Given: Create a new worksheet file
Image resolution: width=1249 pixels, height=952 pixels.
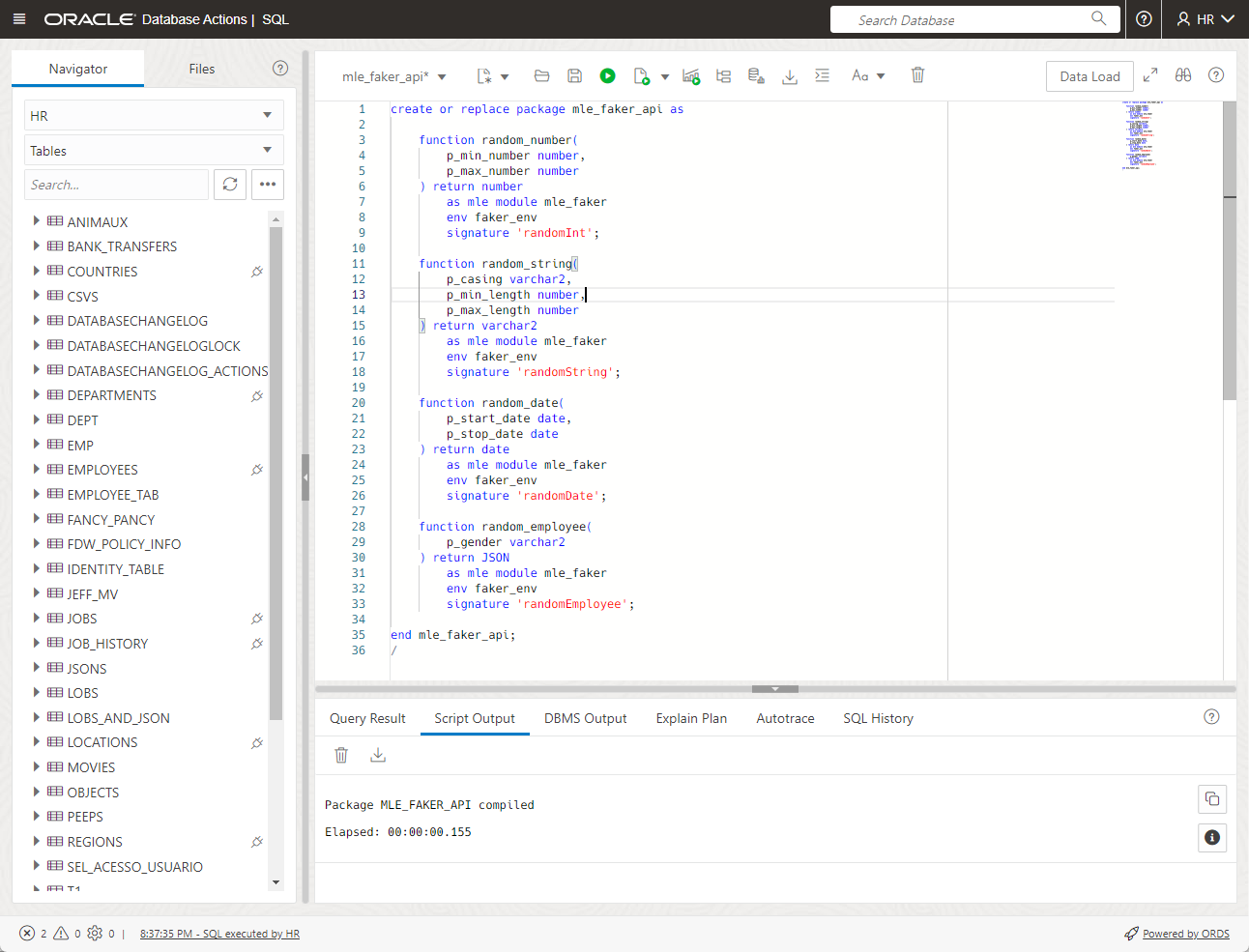Looking at the screenshot, I should (x=484, y=76).
